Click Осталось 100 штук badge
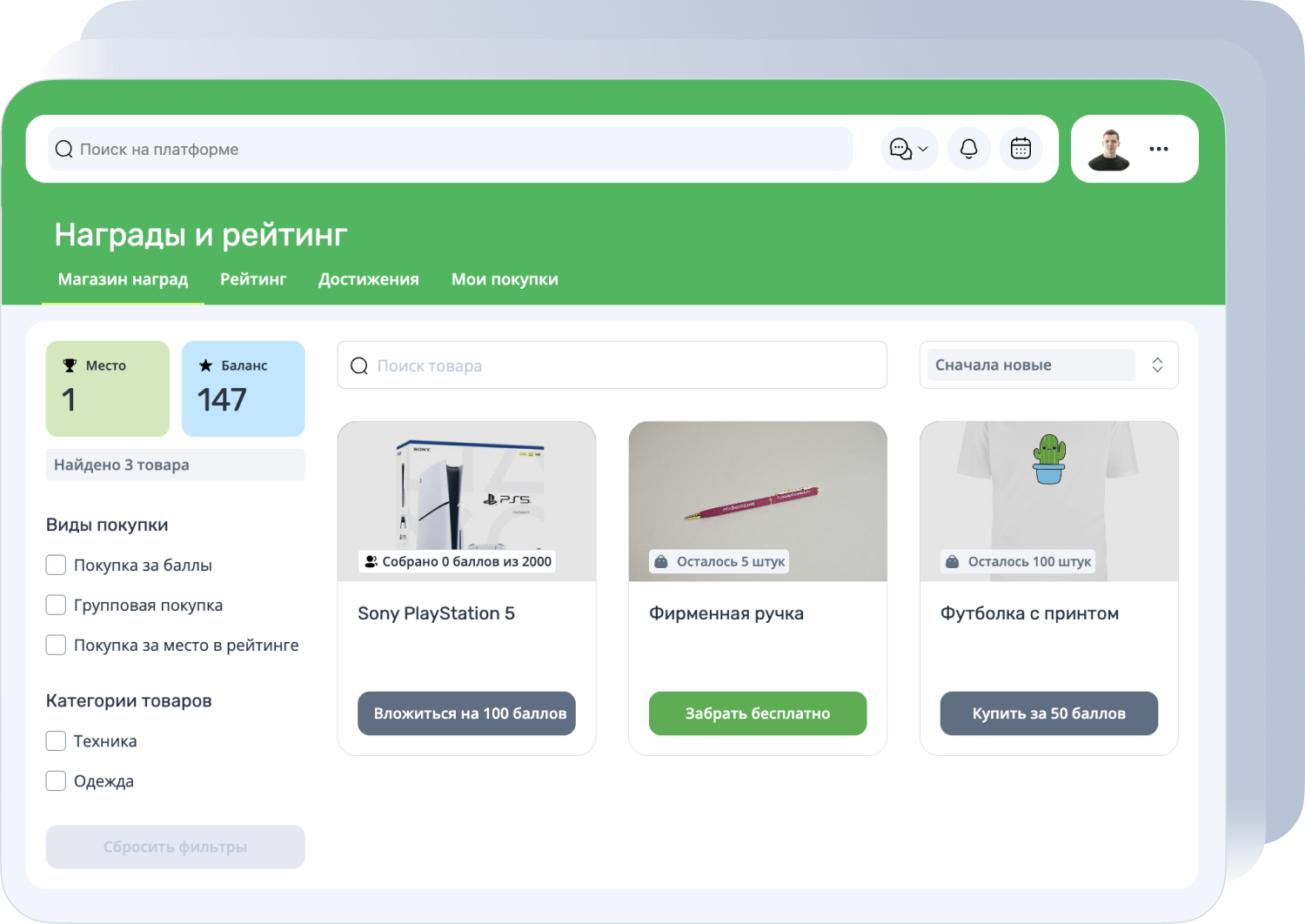 point(1018,561)
